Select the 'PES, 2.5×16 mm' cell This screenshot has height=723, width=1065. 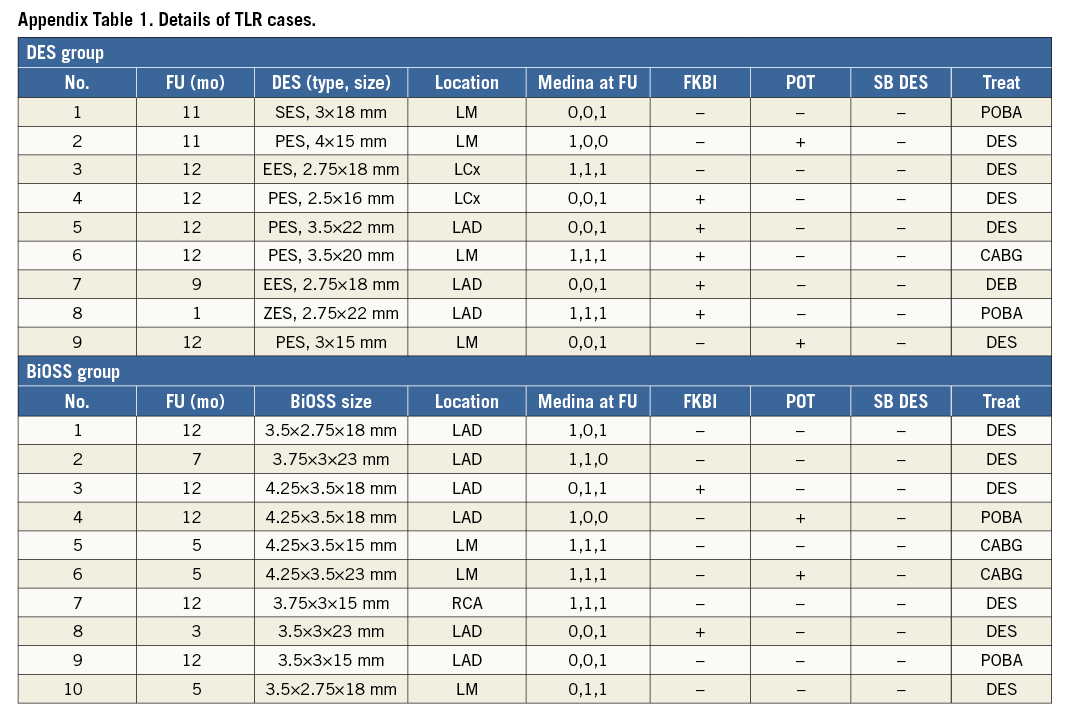click(x=330, y=199)
